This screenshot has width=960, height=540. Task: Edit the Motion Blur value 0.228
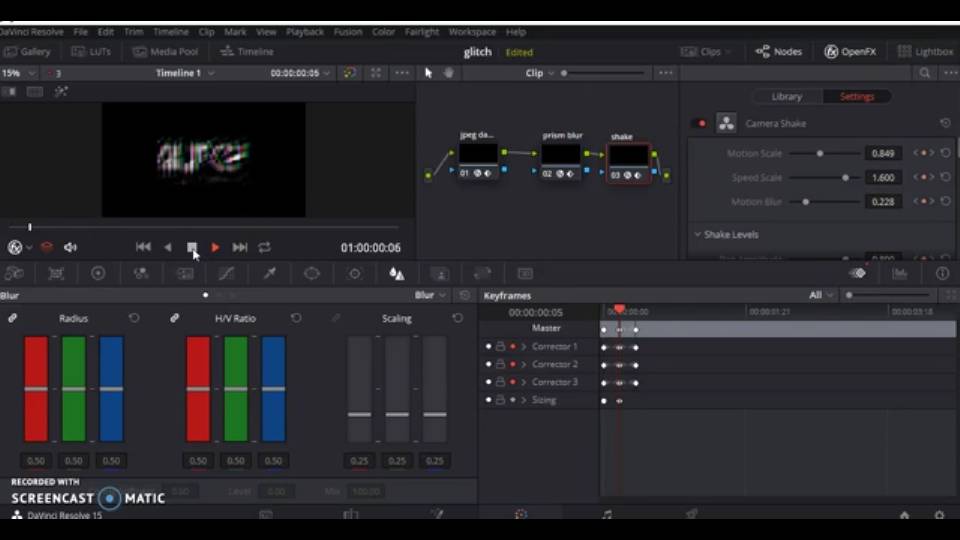883,201
